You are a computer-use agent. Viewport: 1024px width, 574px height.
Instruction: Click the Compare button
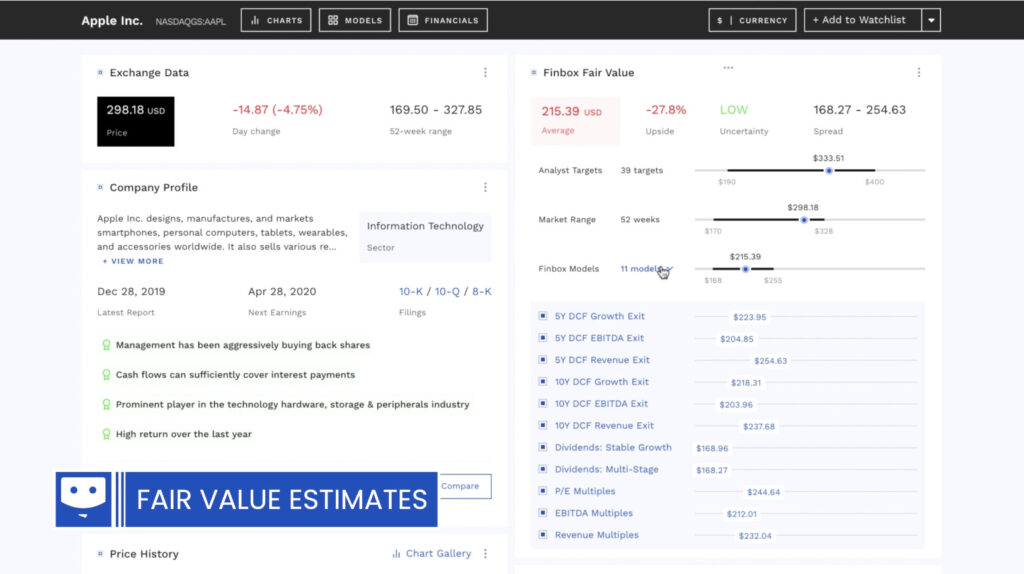464,486
